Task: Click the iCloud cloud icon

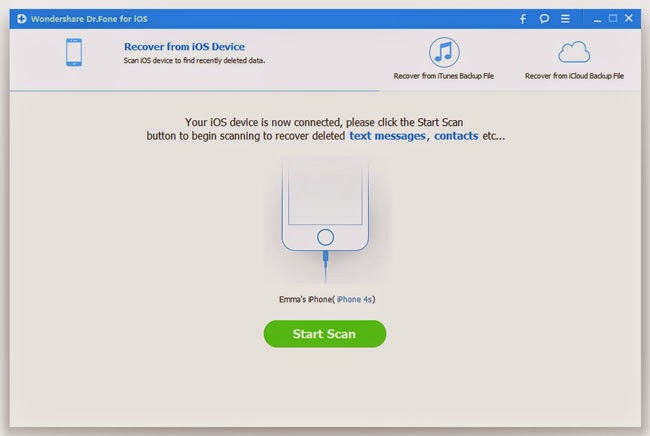Action: point(574,52)
